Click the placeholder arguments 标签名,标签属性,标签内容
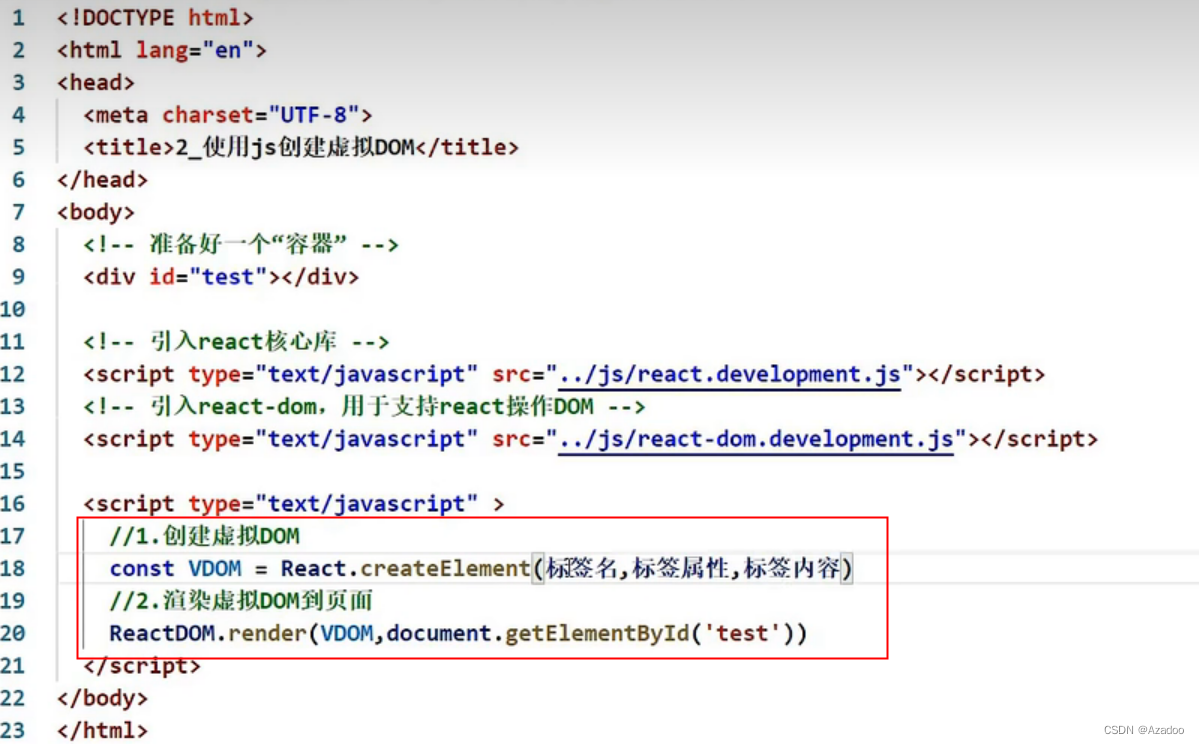This screenshot has width=1199, height=744. pyautogui.click(x=693, y=568)
